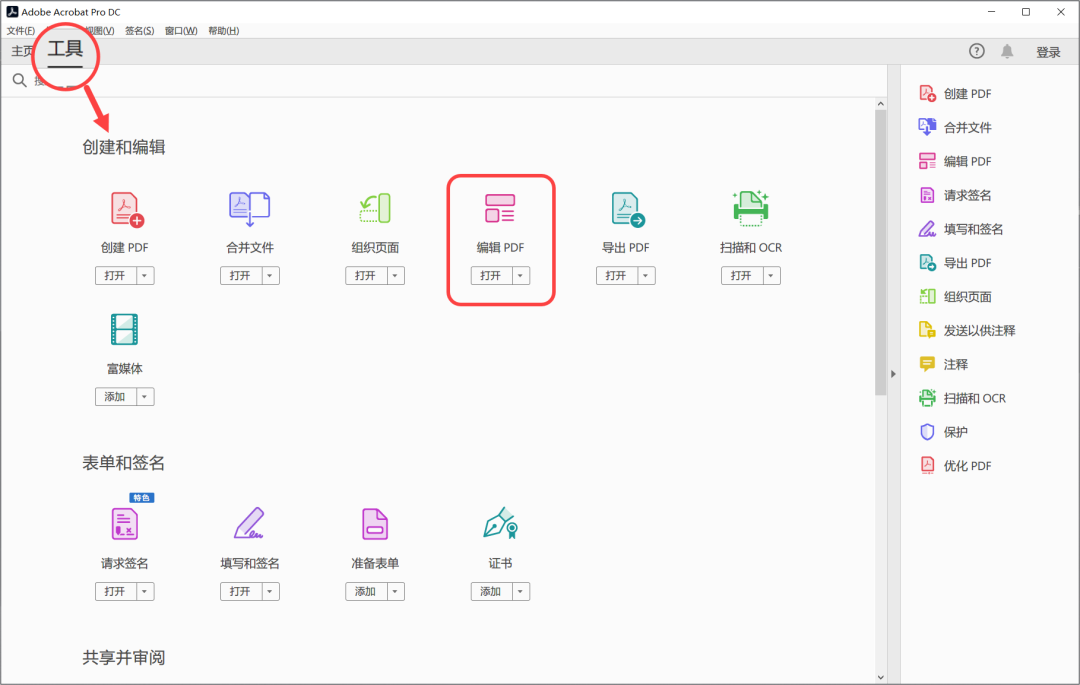The width and height of the screenshot is (1080, 685).
Task: Click the search magnifier icon
Action: [19, 81]
